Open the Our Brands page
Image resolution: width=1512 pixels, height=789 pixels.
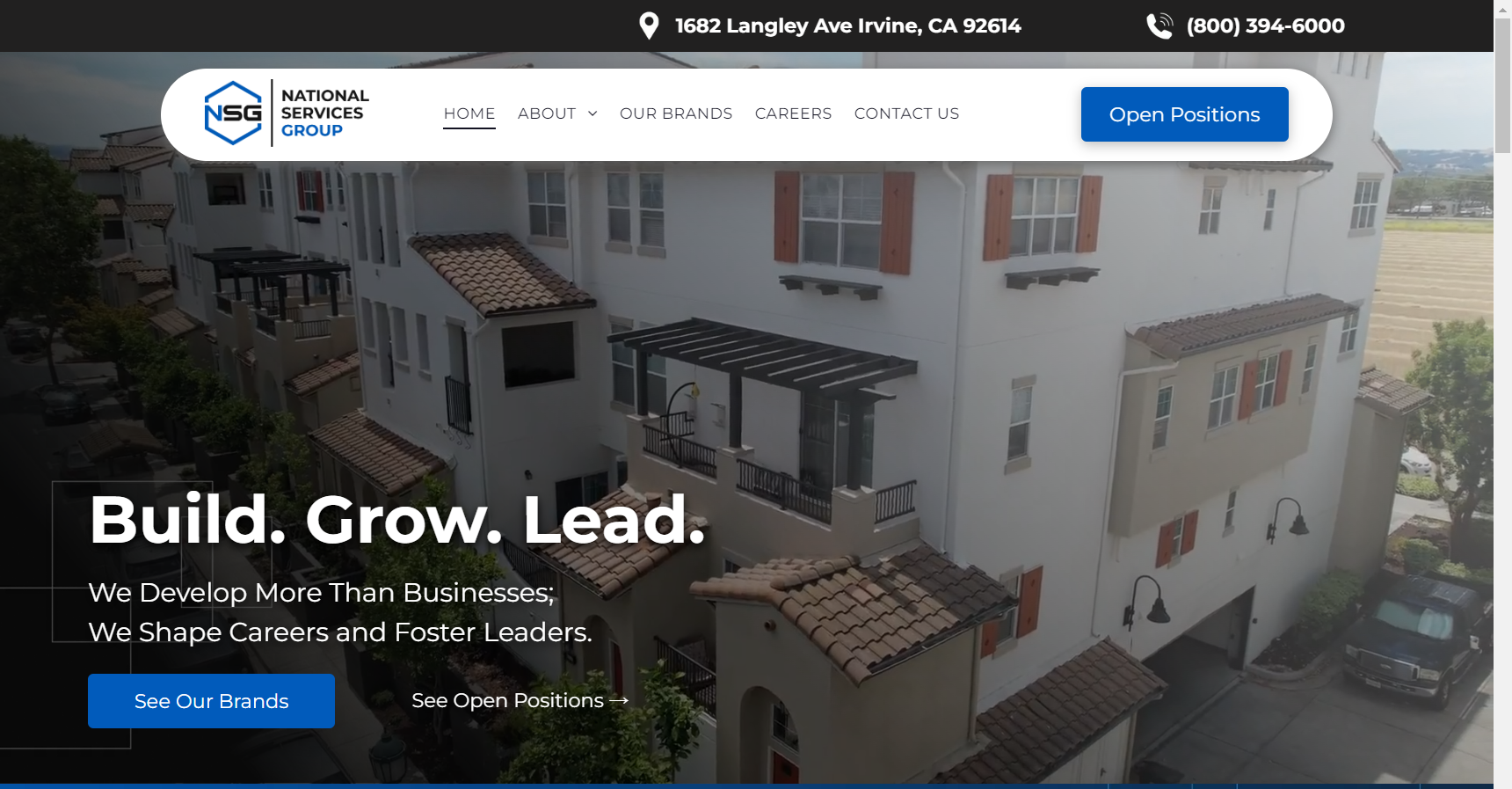click(x=676, y=113)
